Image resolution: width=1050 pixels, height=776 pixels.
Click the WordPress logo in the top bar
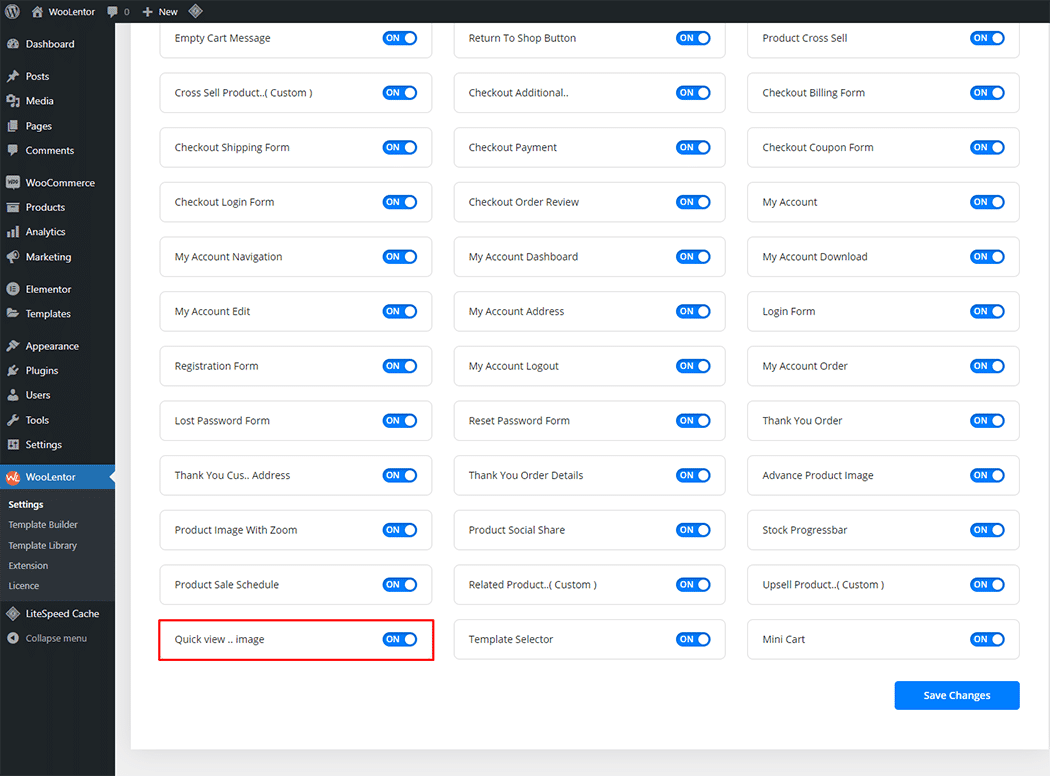pos(13,12)
